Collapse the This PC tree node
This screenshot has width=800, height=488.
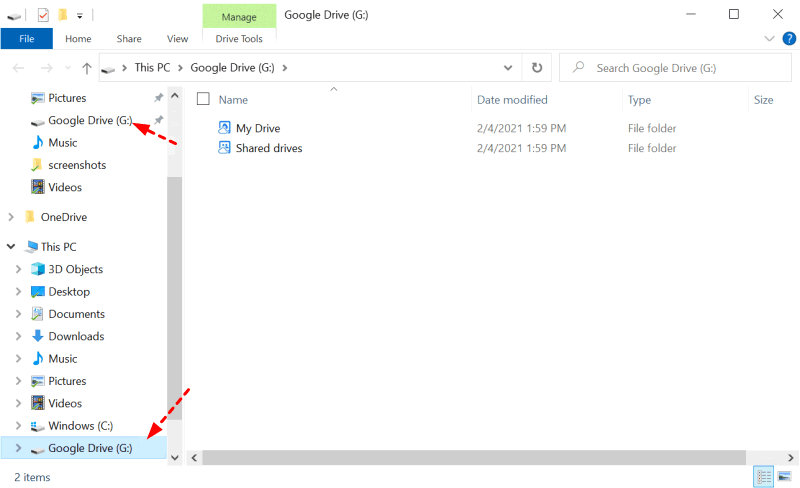(11, 247)
